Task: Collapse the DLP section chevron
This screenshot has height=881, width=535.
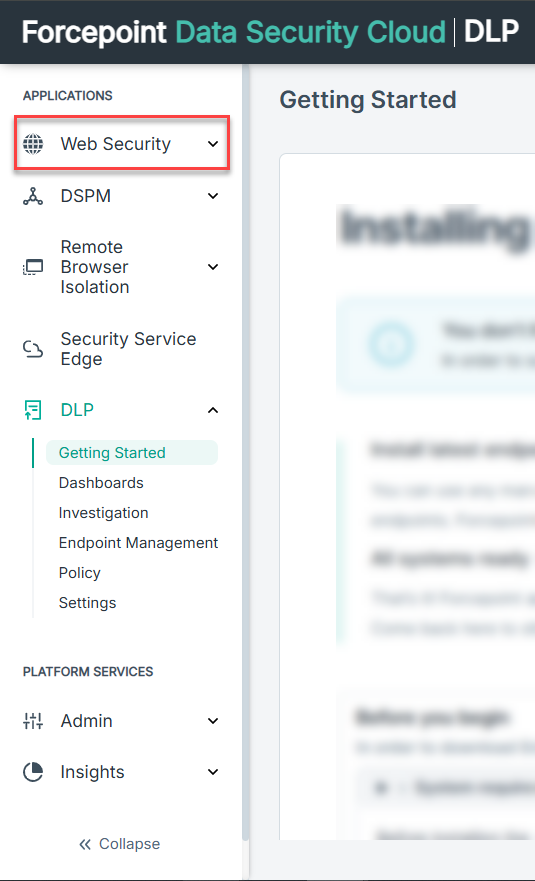Action: pyautogui.click(x=213, y=410)
